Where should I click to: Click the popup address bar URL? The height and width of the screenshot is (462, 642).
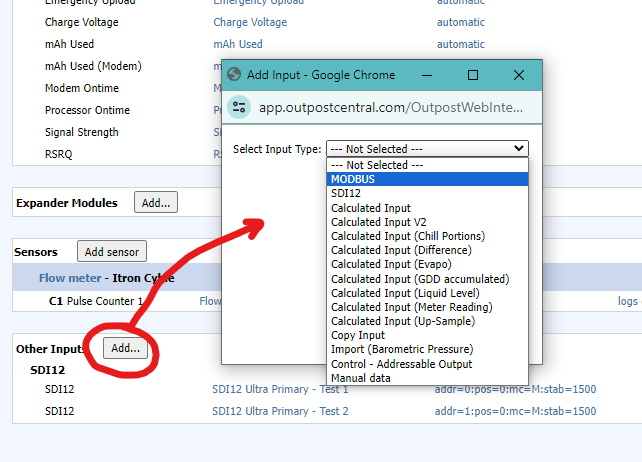pyautogui.click(x=400, y=107)
